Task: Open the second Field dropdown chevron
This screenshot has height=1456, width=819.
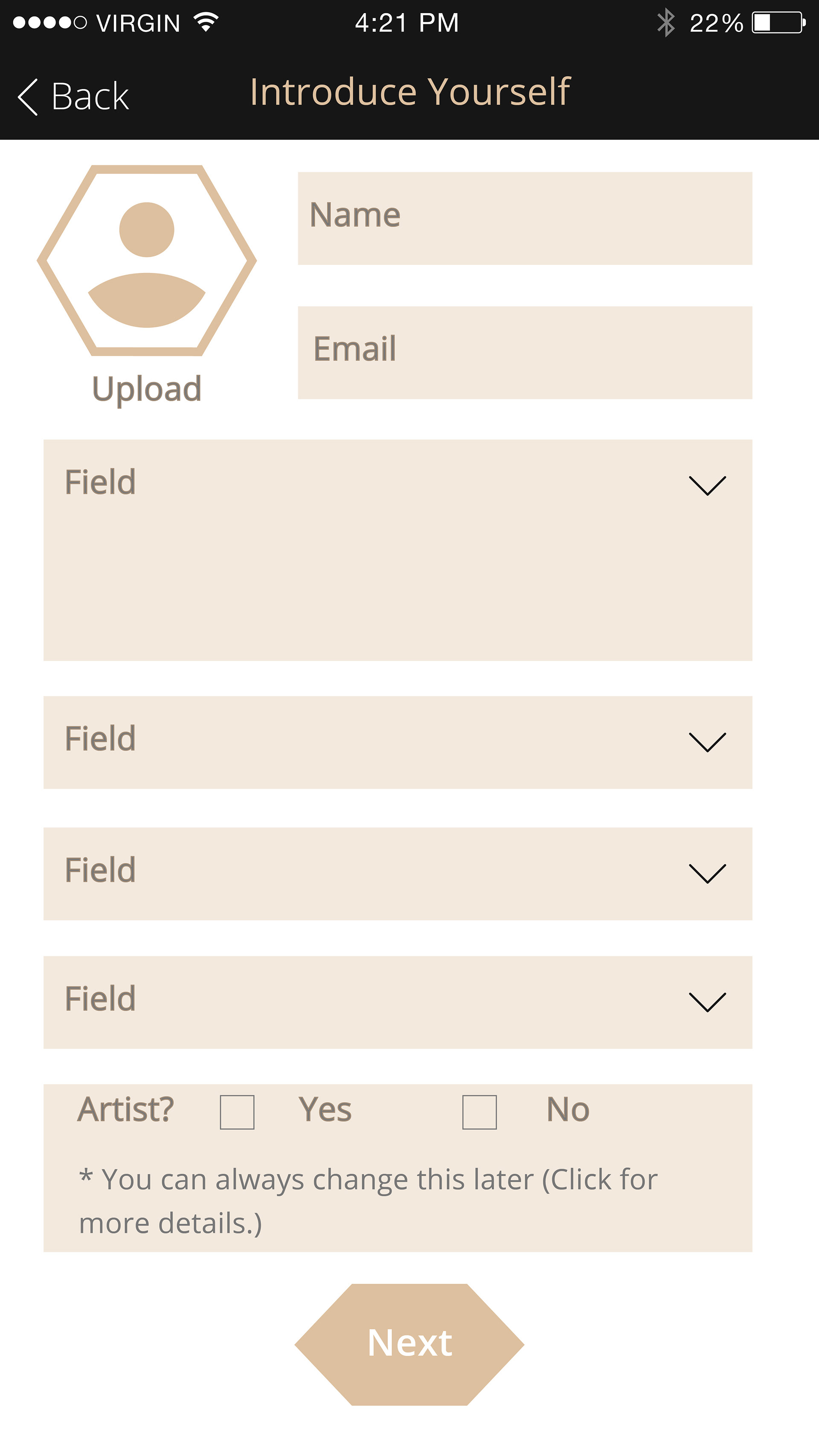Action: click(x=707, y=741)
